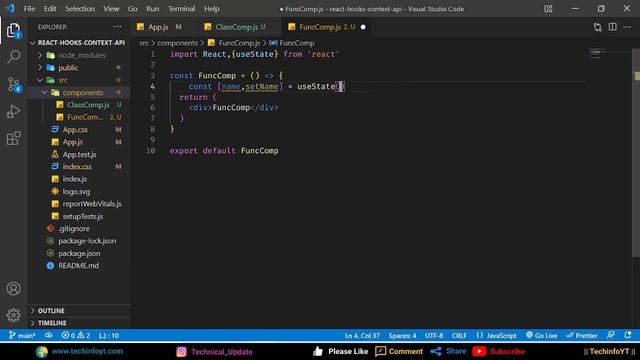The height and width of the screenshot is (360, 640).
Task: Open the Manage settings gear
Action: (x=13, y=315)
